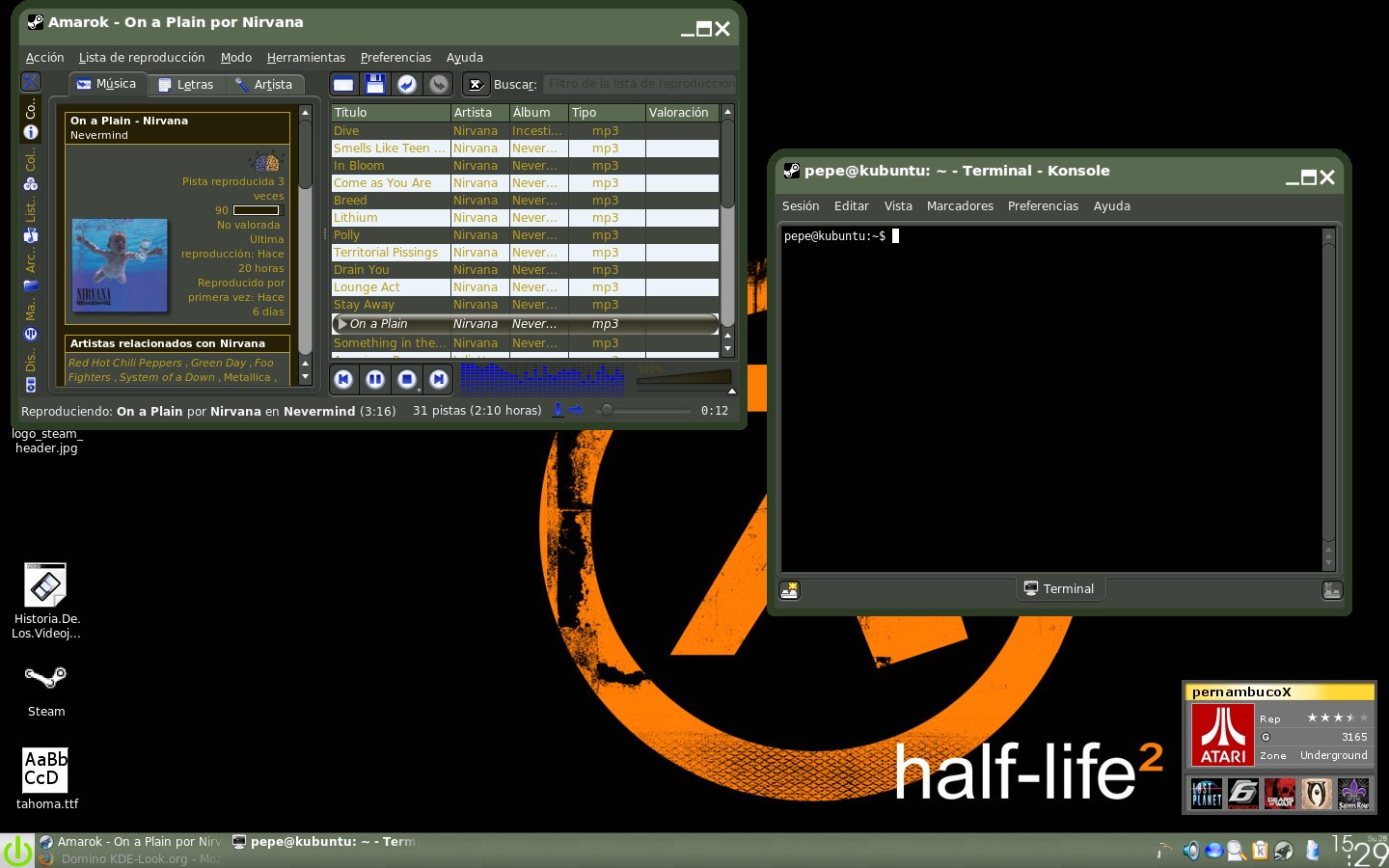The width and height of the screenshot is (1389, 868).
Task: Open the Marcadores menu in Konsole
Action: point(960,206)
